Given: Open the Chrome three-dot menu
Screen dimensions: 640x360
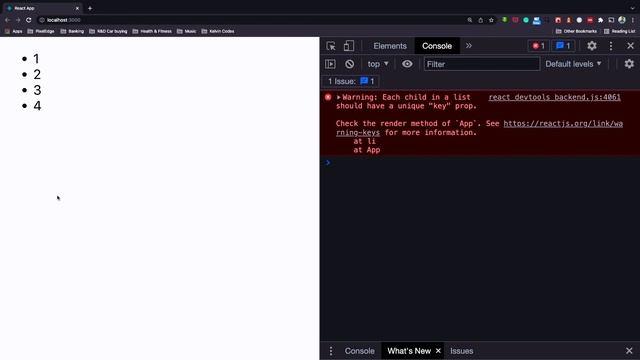Looking at the screenshot, I should pyautogui.click(x=633, y=20).
